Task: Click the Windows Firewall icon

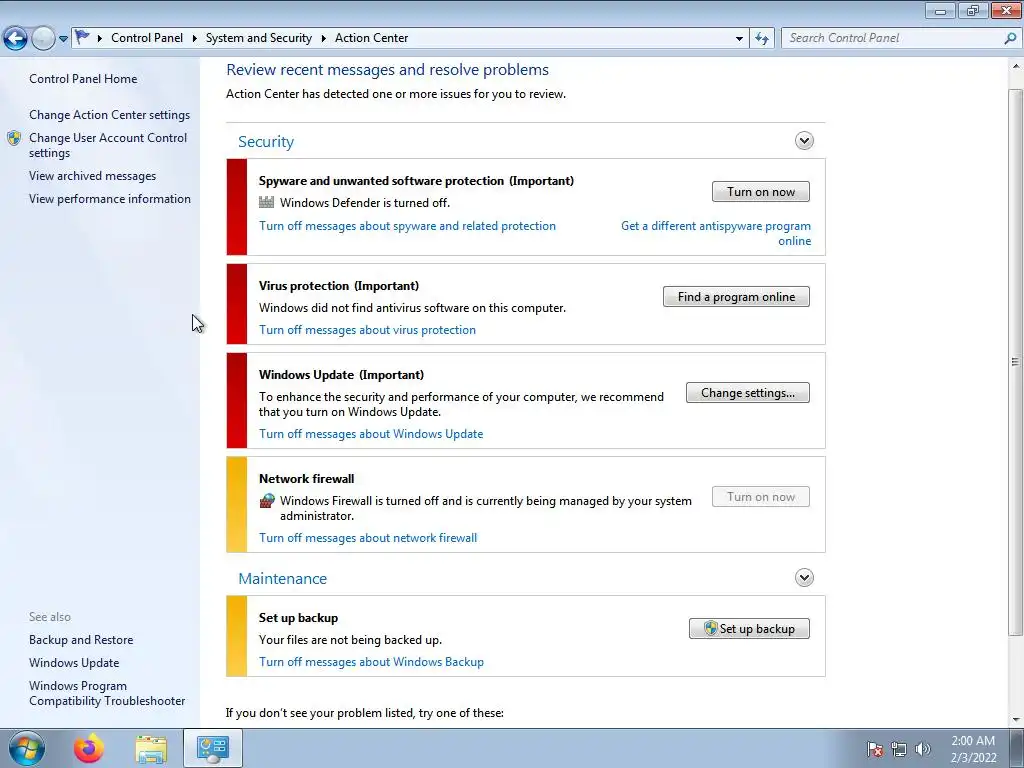Action: [x=266, y=501]
